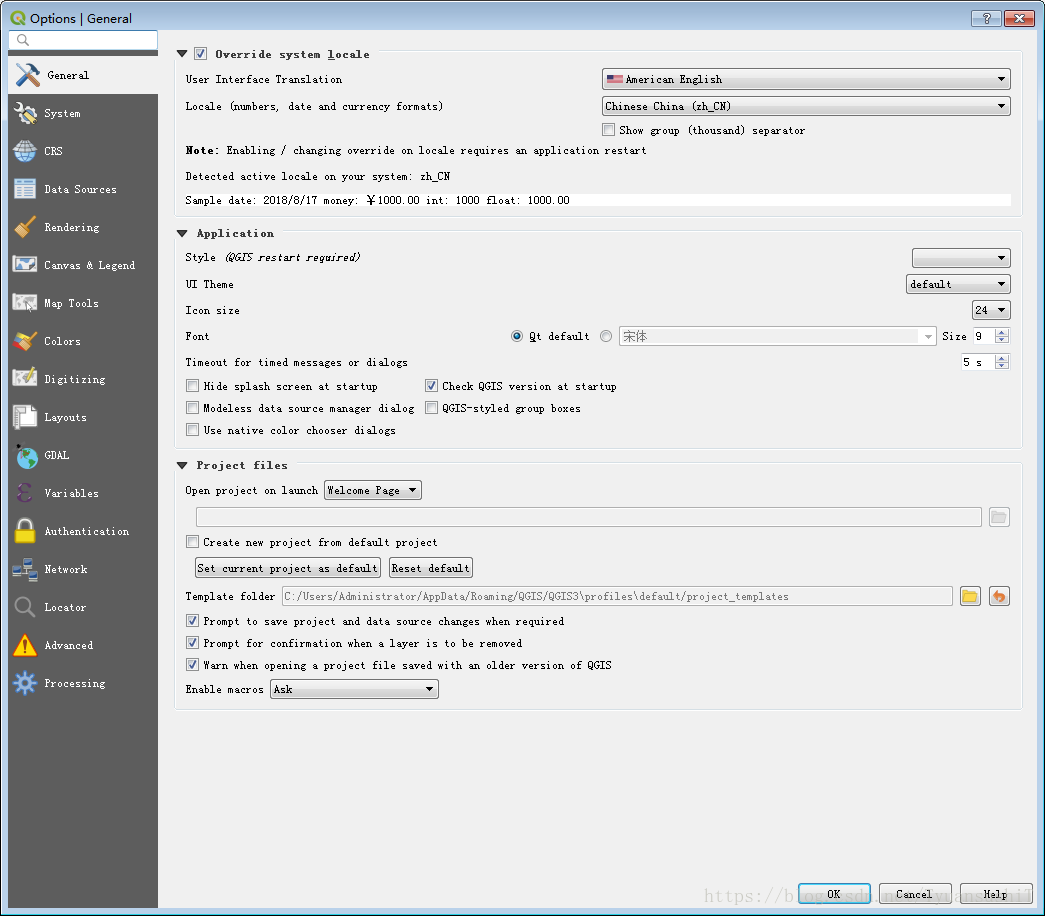
Task: Click the search magnifier icon in options filter
Action: (23, 40)
